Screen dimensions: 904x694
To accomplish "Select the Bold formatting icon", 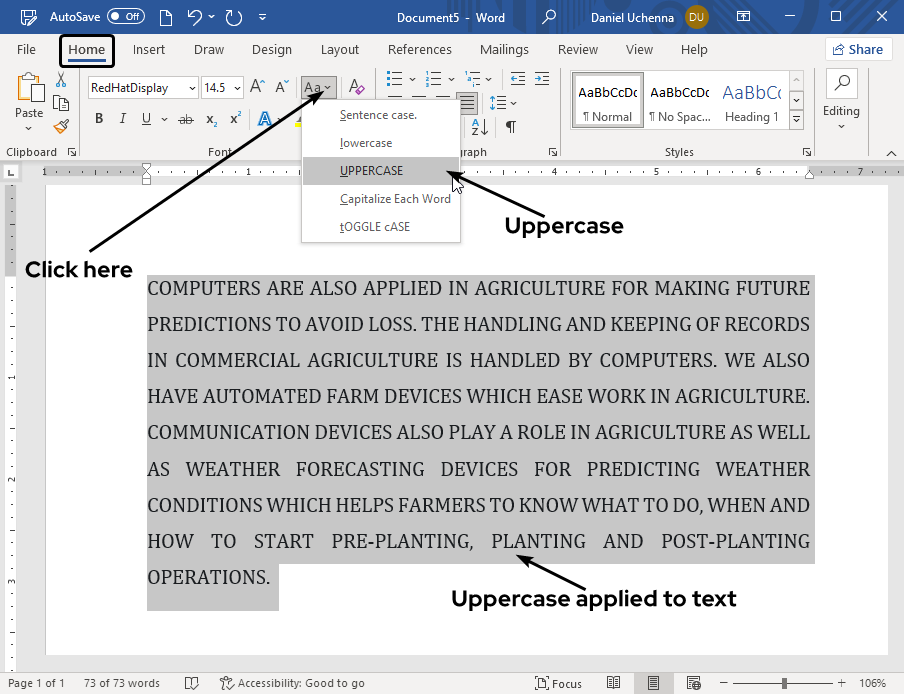I will coord(99,118).
